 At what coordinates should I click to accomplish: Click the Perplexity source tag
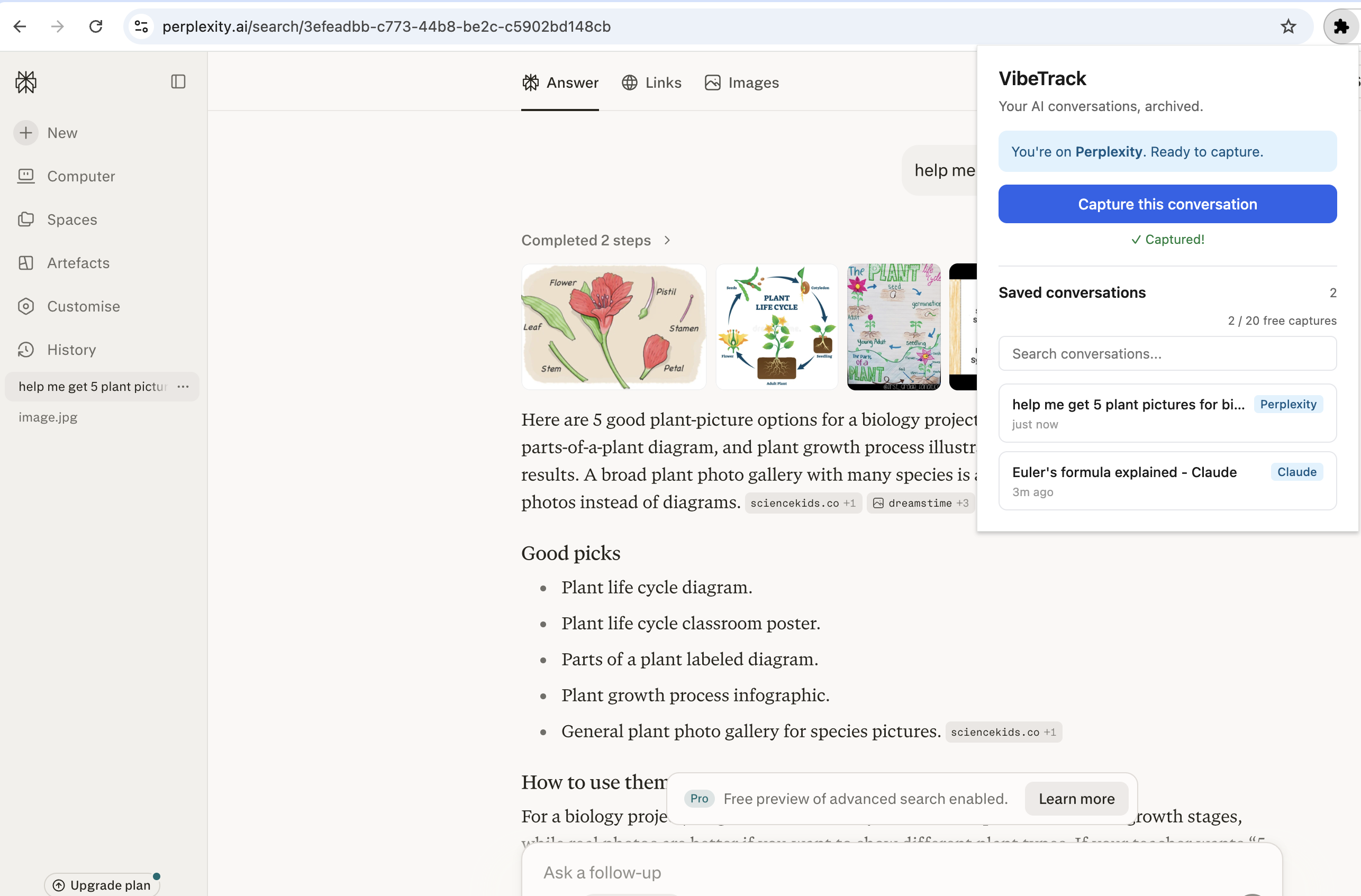click(x=1288, y=404)
